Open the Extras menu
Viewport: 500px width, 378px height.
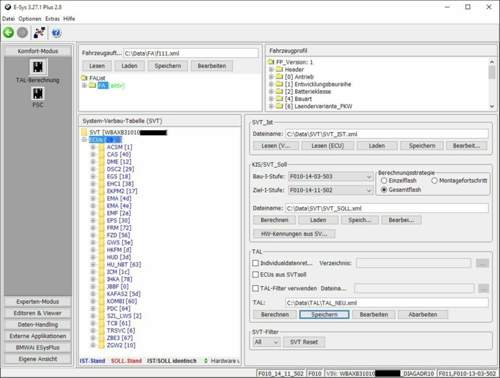click(53, 19)
